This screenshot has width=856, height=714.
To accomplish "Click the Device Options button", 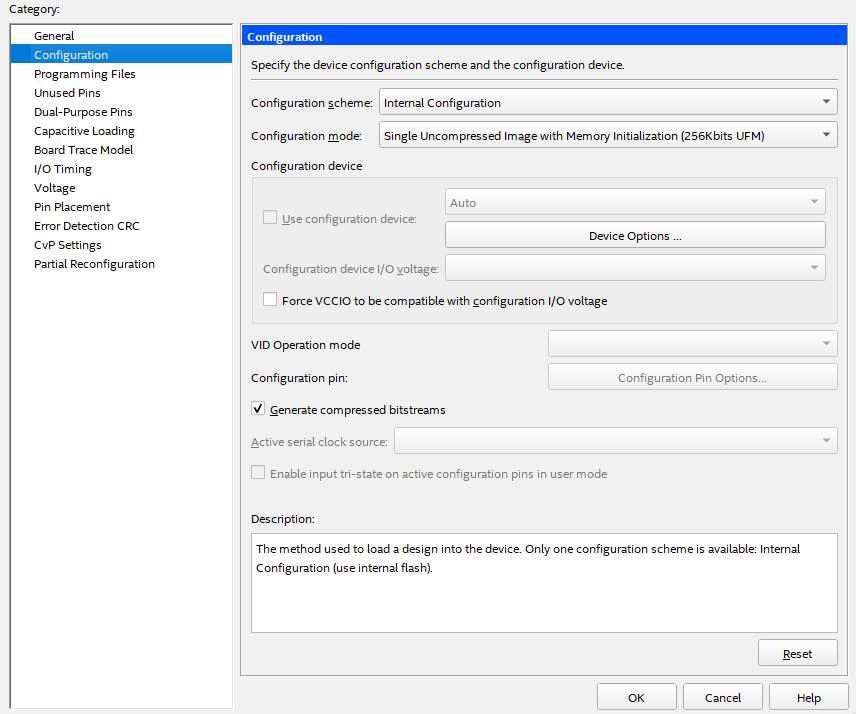I will click(x=635, y=236).
